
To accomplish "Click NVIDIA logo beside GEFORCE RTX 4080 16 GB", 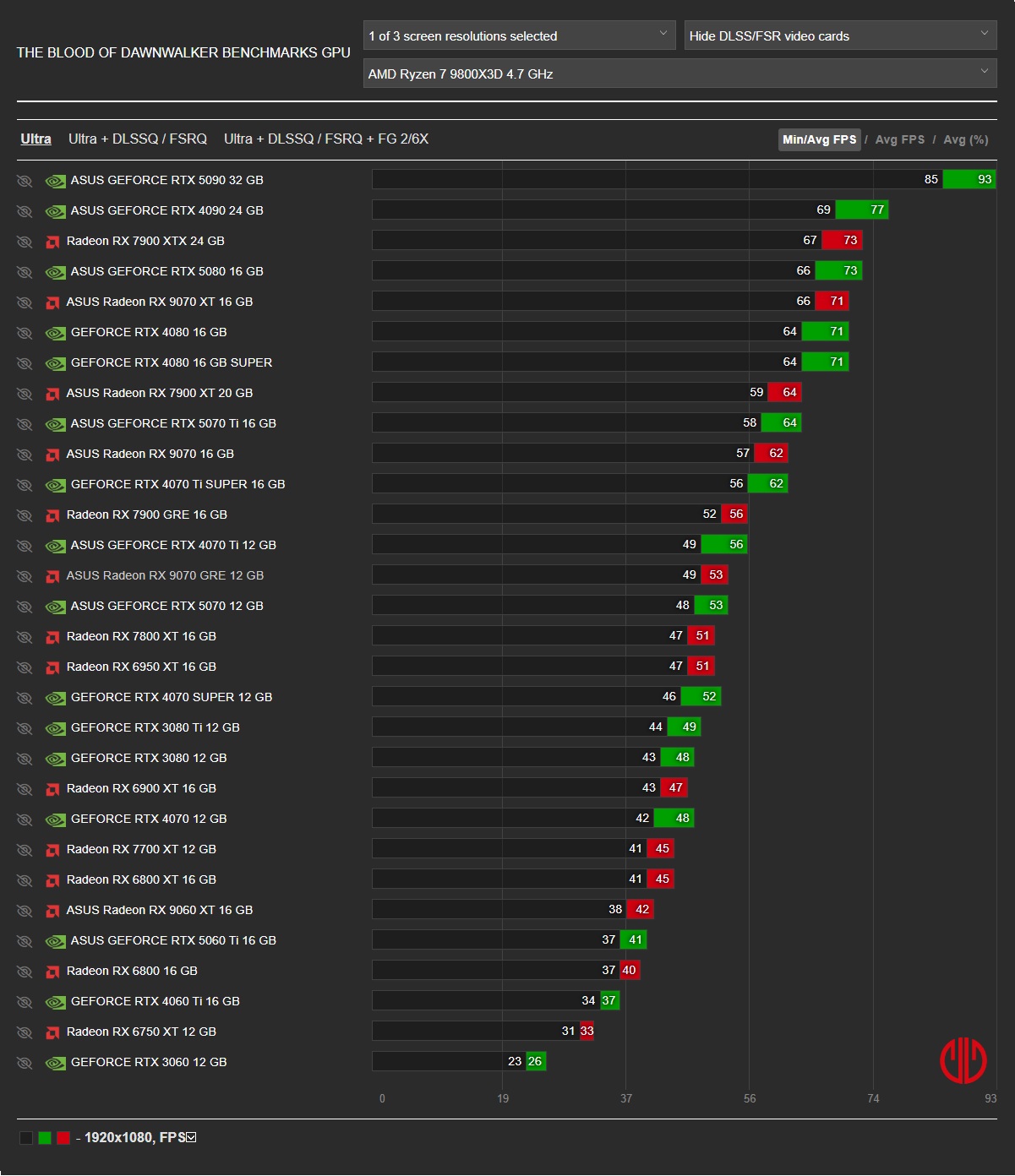I will pyautogui.click(x=56, y=333).
